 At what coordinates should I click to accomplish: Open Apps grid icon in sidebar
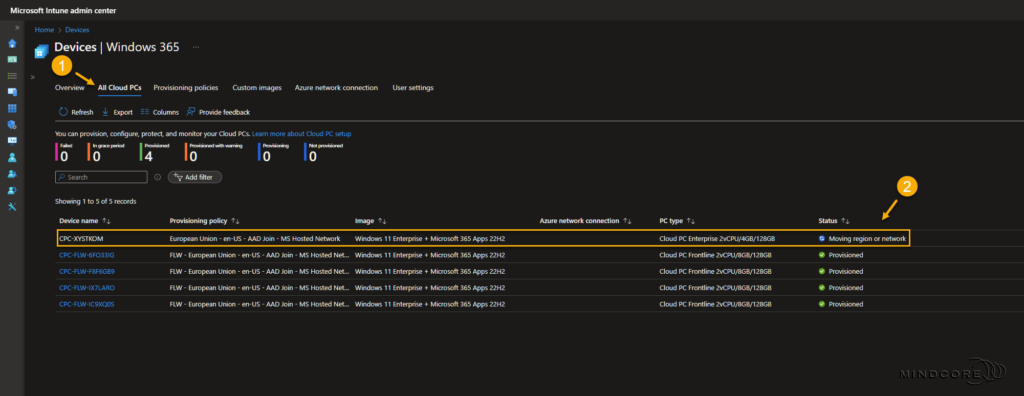point(12,108)
